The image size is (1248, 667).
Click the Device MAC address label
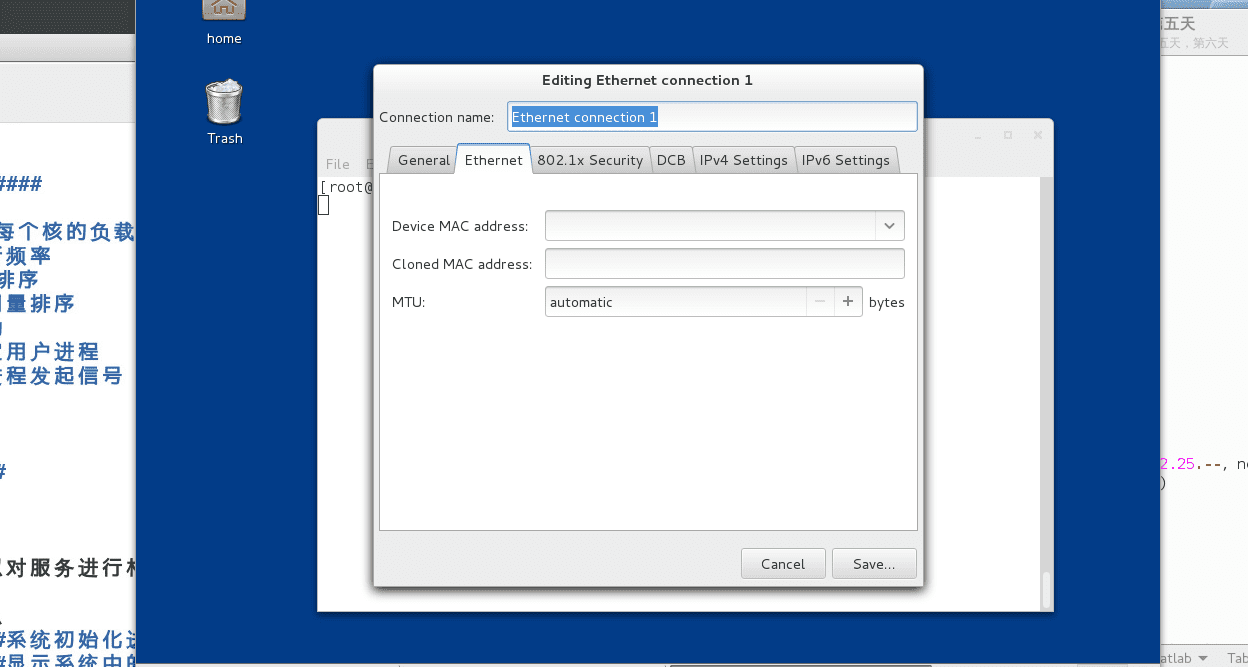460,226
